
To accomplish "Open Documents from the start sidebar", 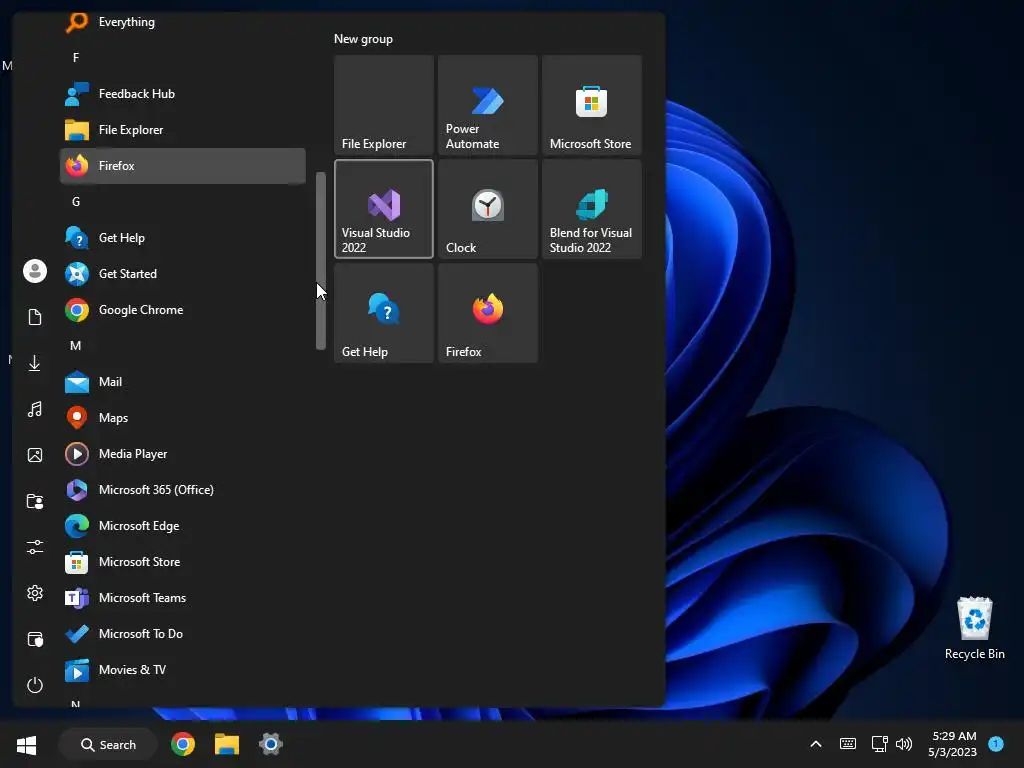I will click(x=35, y=317).
